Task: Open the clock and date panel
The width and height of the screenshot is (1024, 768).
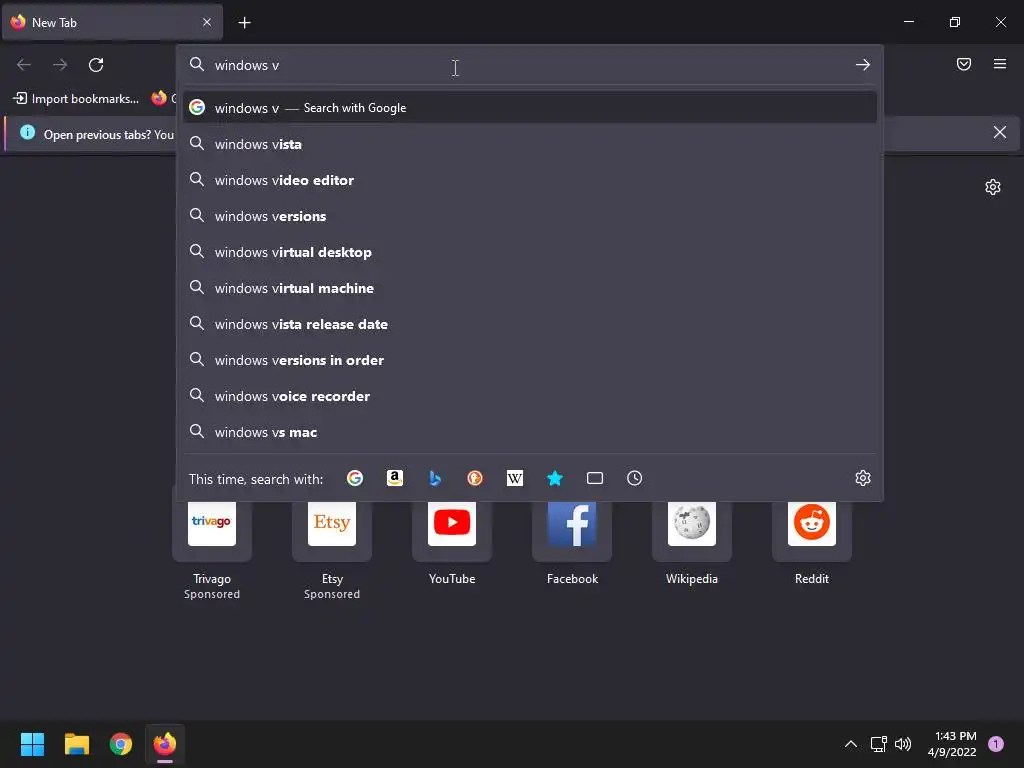Action: click(952, 744)
